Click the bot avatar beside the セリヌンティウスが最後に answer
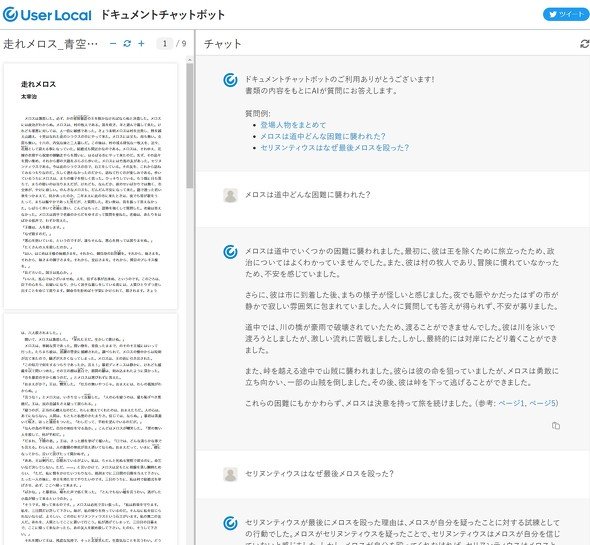 pyautogui.click(x=230, y=523)
